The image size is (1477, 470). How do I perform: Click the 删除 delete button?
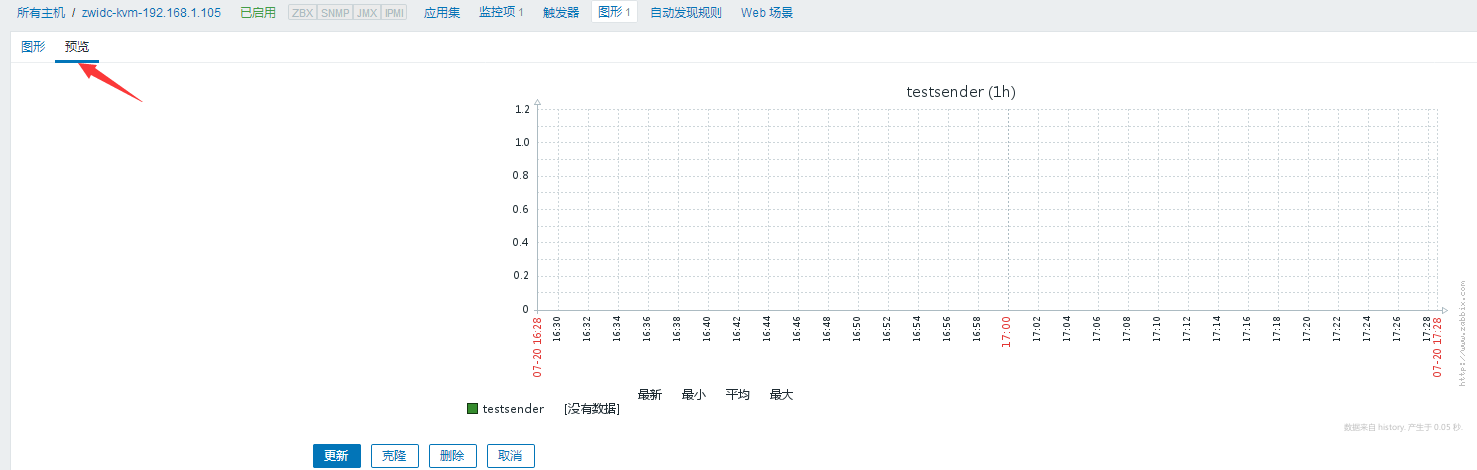(452, 456)
